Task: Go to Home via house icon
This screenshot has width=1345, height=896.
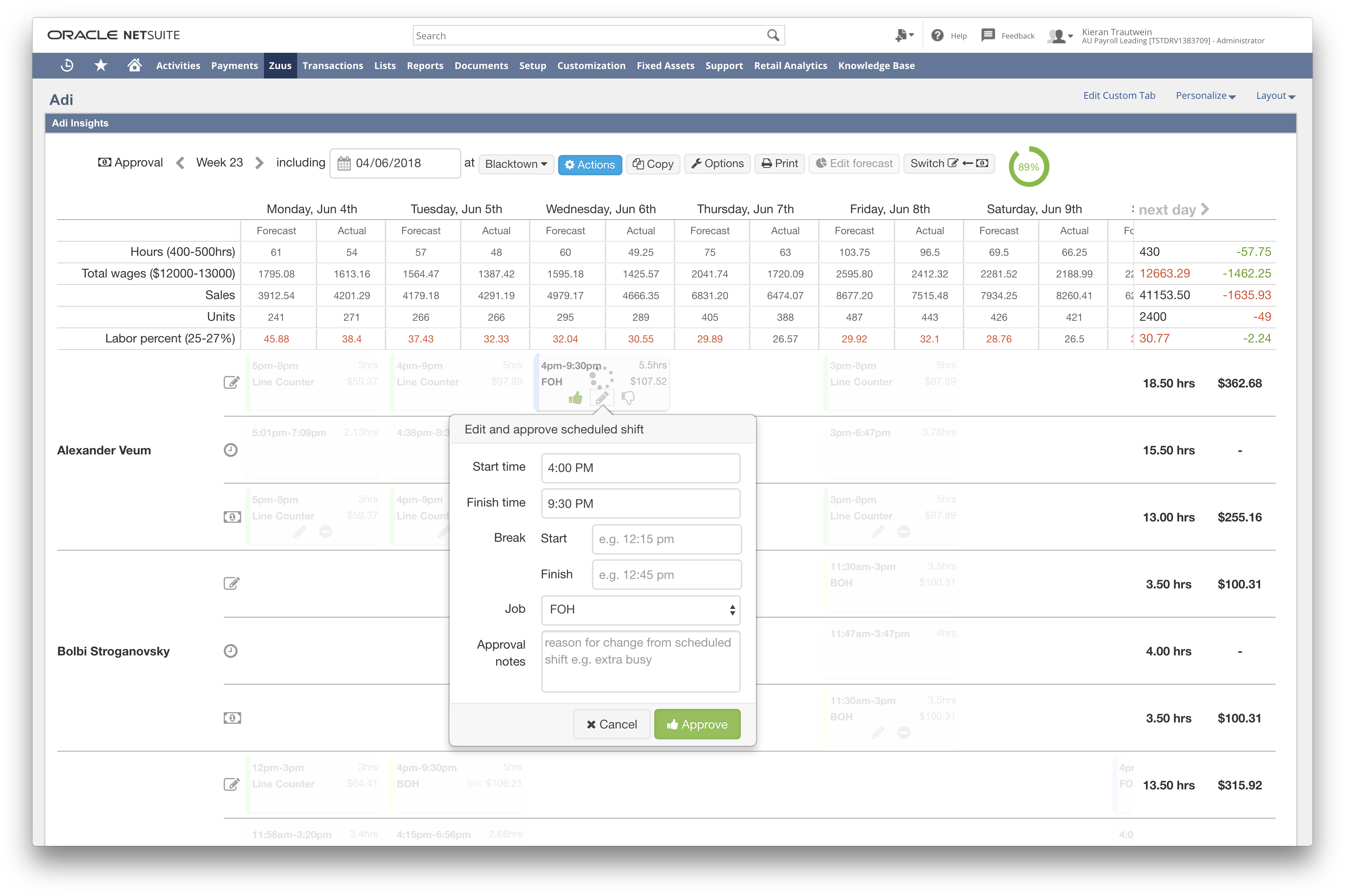Action: 134,65
